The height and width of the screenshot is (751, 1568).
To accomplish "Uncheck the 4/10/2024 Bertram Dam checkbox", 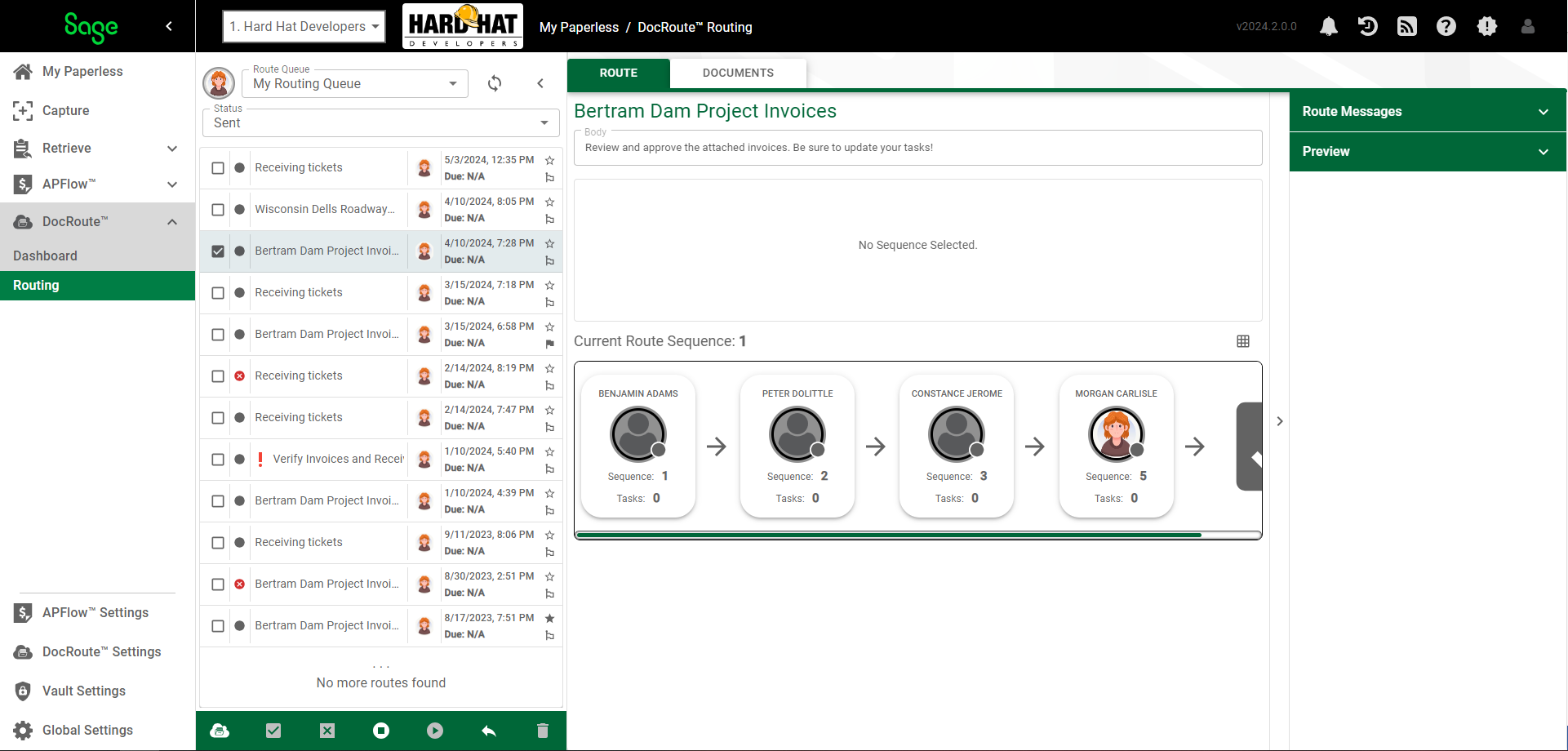I will tap(218, 251).
